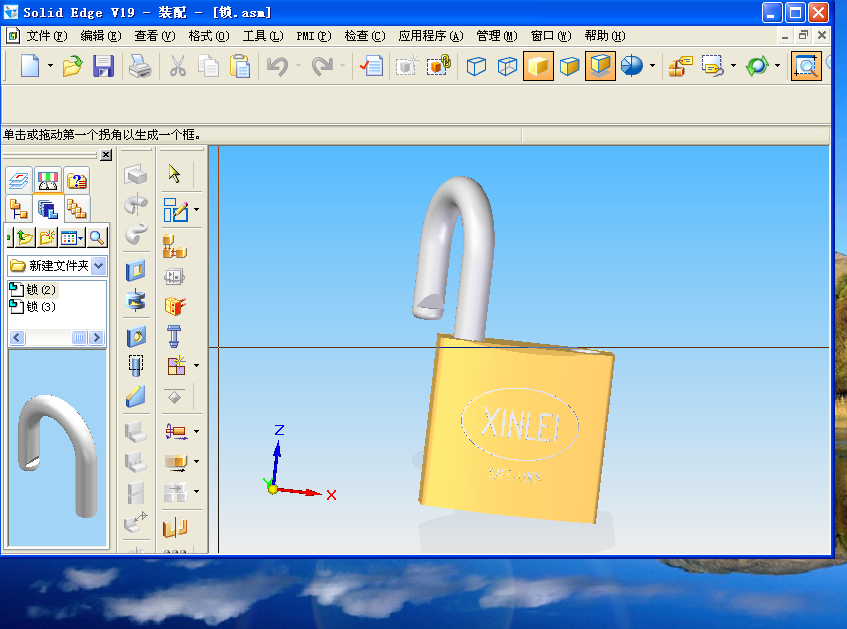Open the 应用程序(A) menu

(x=431, y=36)
